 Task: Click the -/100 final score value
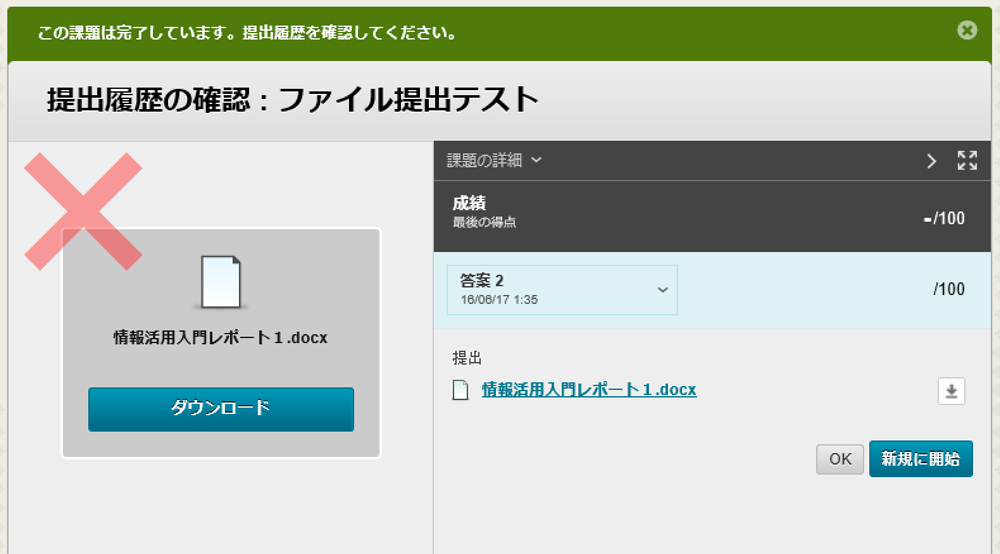[944, 217]
